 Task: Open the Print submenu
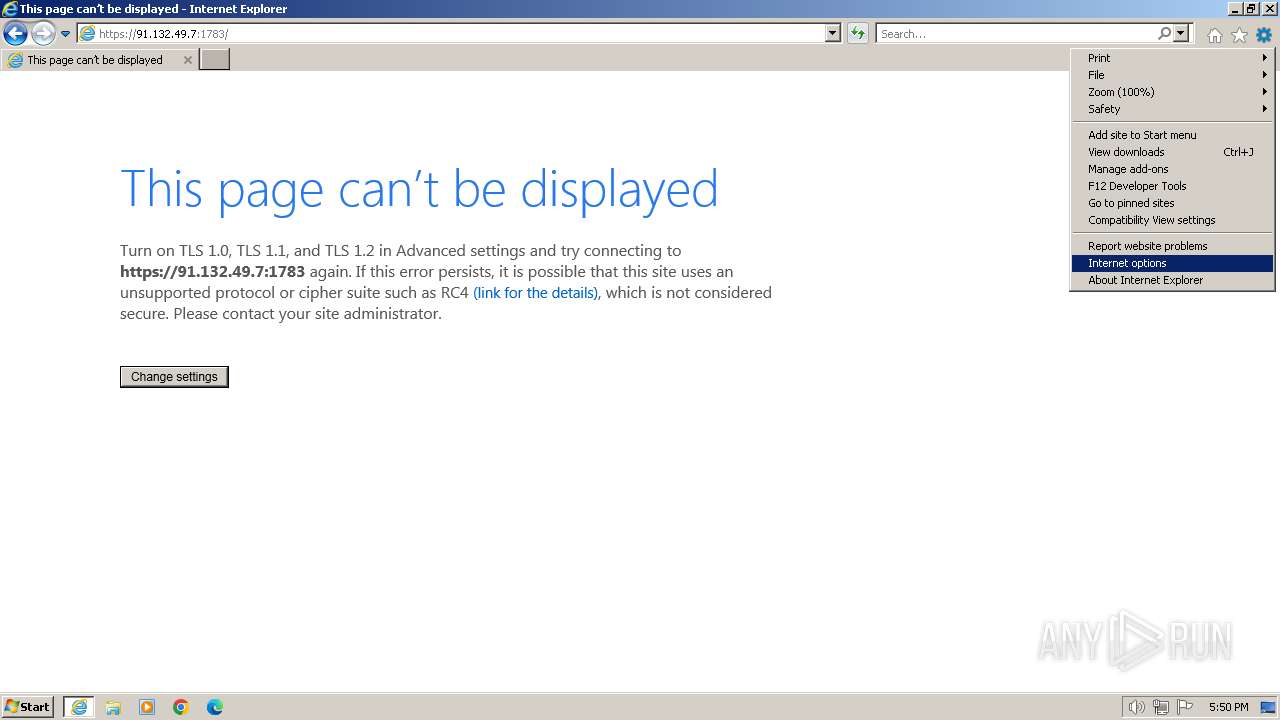(1172, 58)
